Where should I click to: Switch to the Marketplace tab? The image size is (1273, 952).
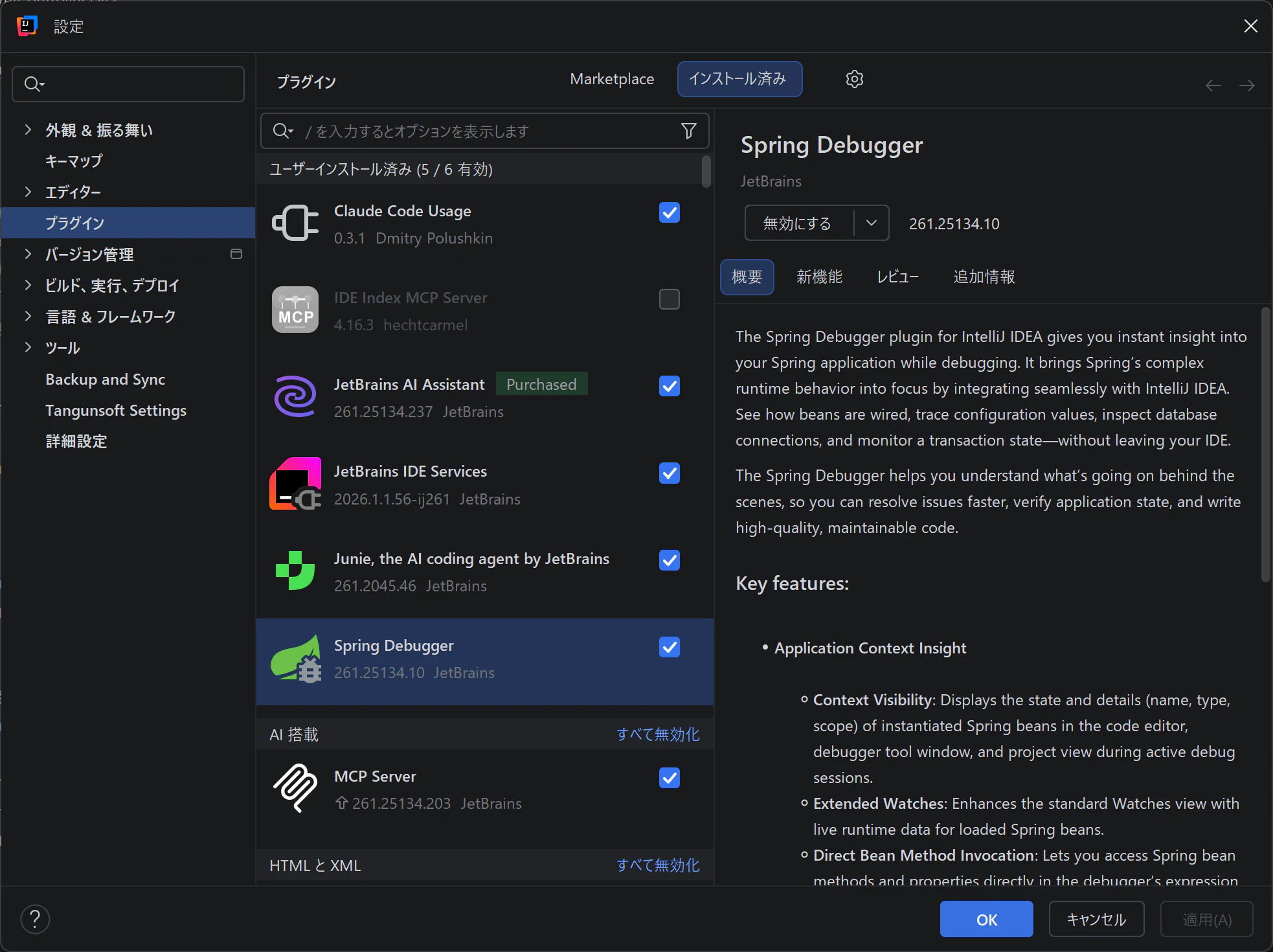(x=612, y=79)
